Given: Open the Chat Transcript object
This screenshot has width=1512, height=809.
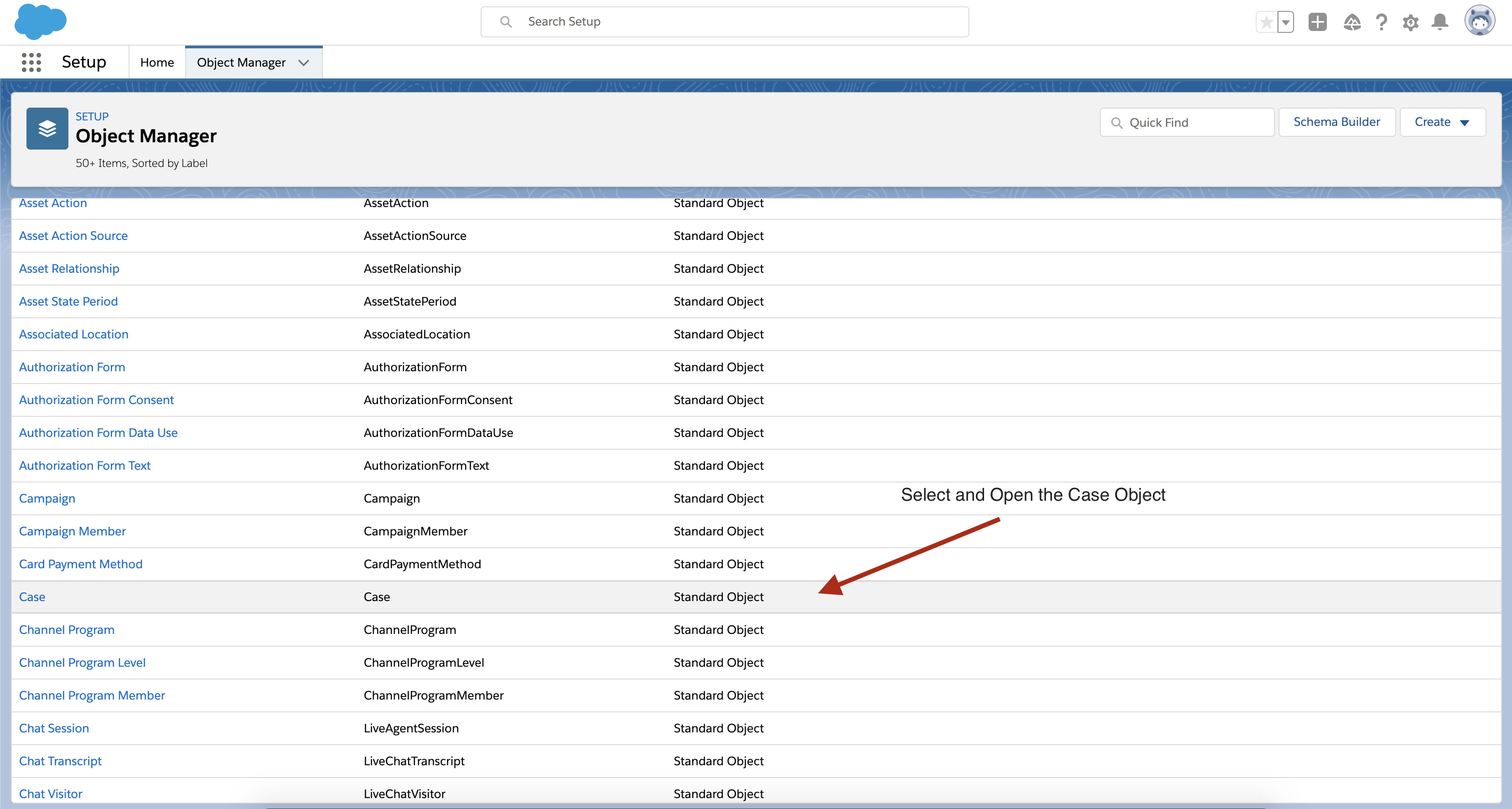Looking at the screenshot, I should [x=60, y=762].
